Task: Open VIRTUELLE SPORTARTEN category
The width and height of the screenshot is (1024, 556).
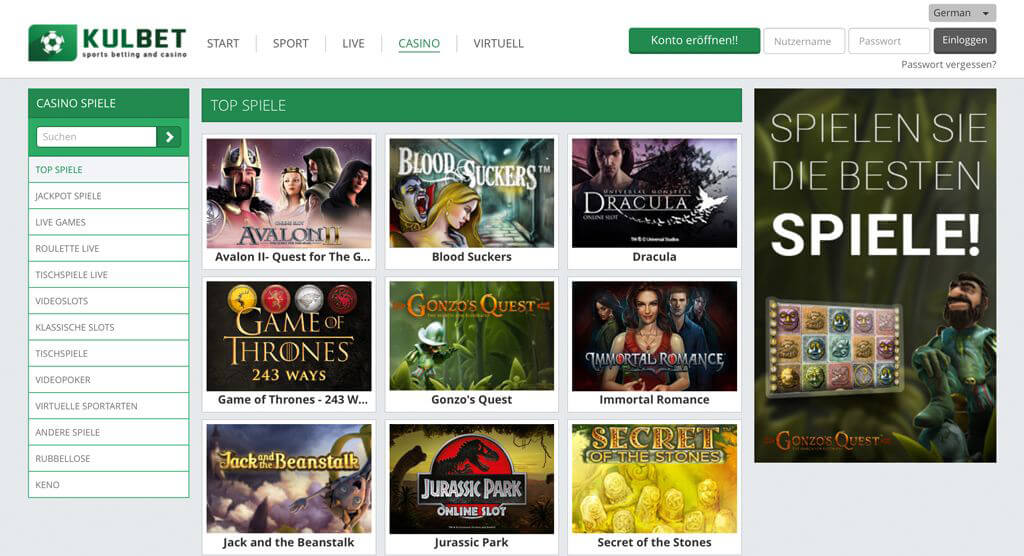Action: 108,406
